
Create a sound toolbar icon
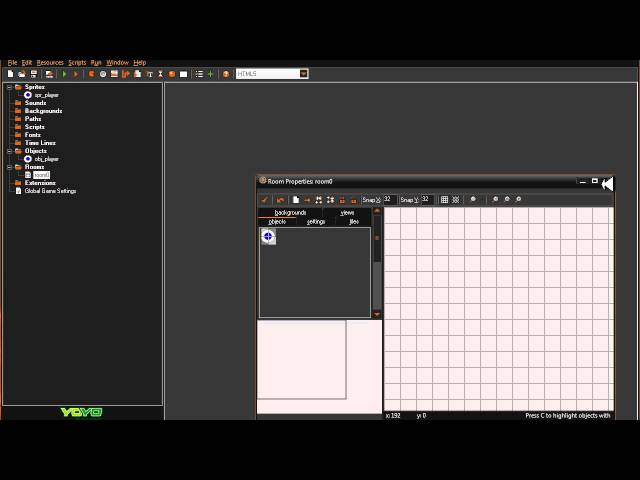tap(103, 74)
